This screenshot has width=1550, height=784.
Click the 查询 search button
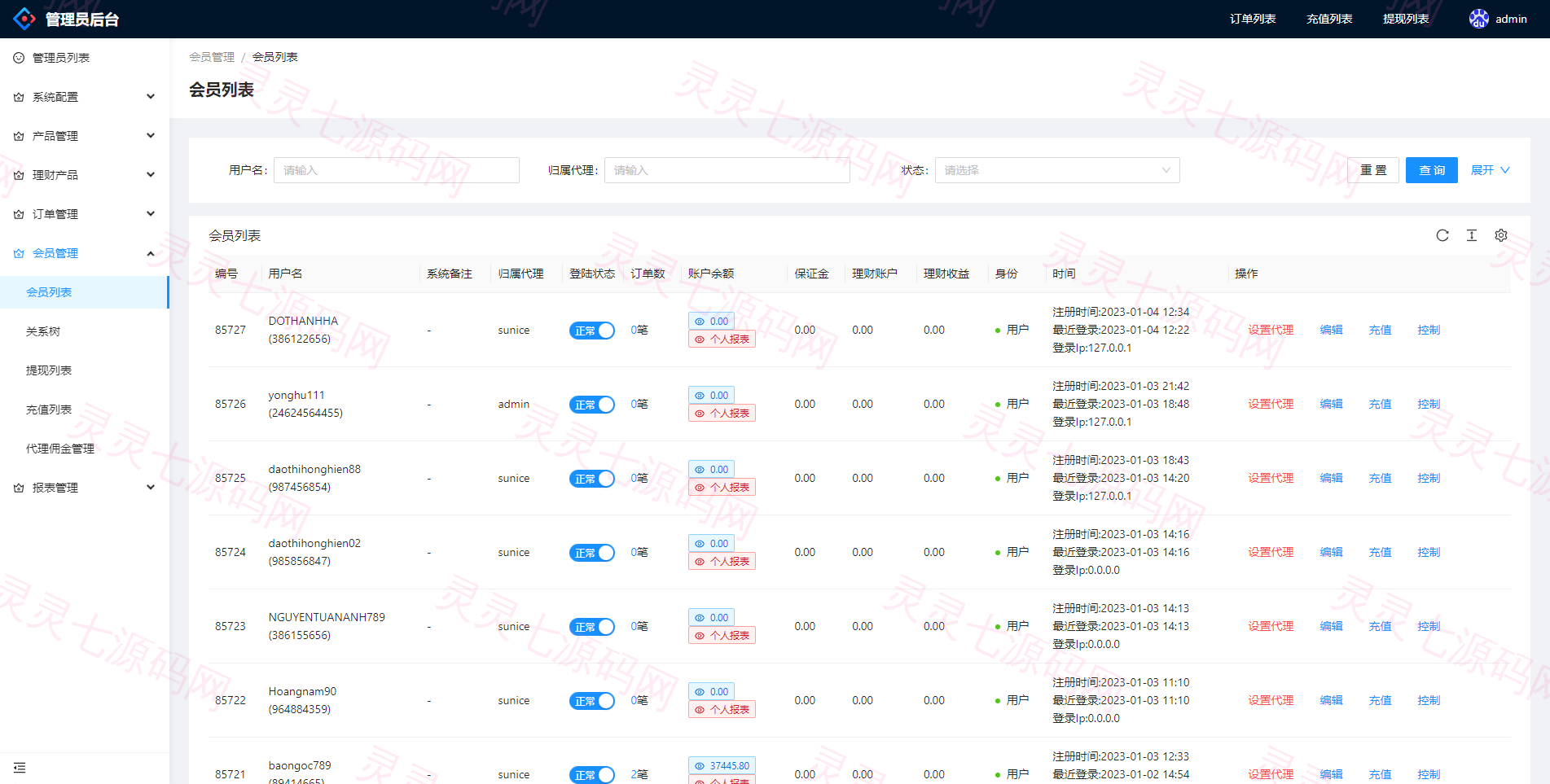click(x=1431, y=170)
